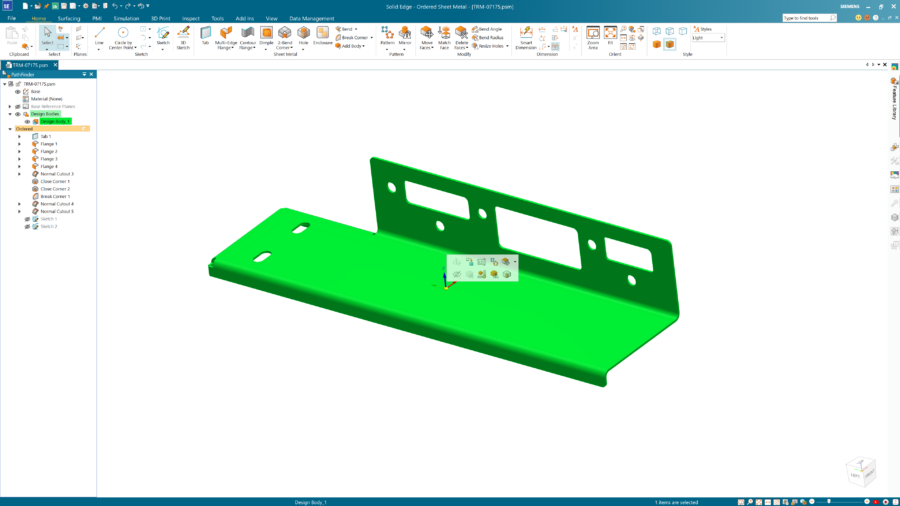Open the Break Corner dropdown arrow
The height and width of the screenshot is (506, 900).
[x=371, y=37]
